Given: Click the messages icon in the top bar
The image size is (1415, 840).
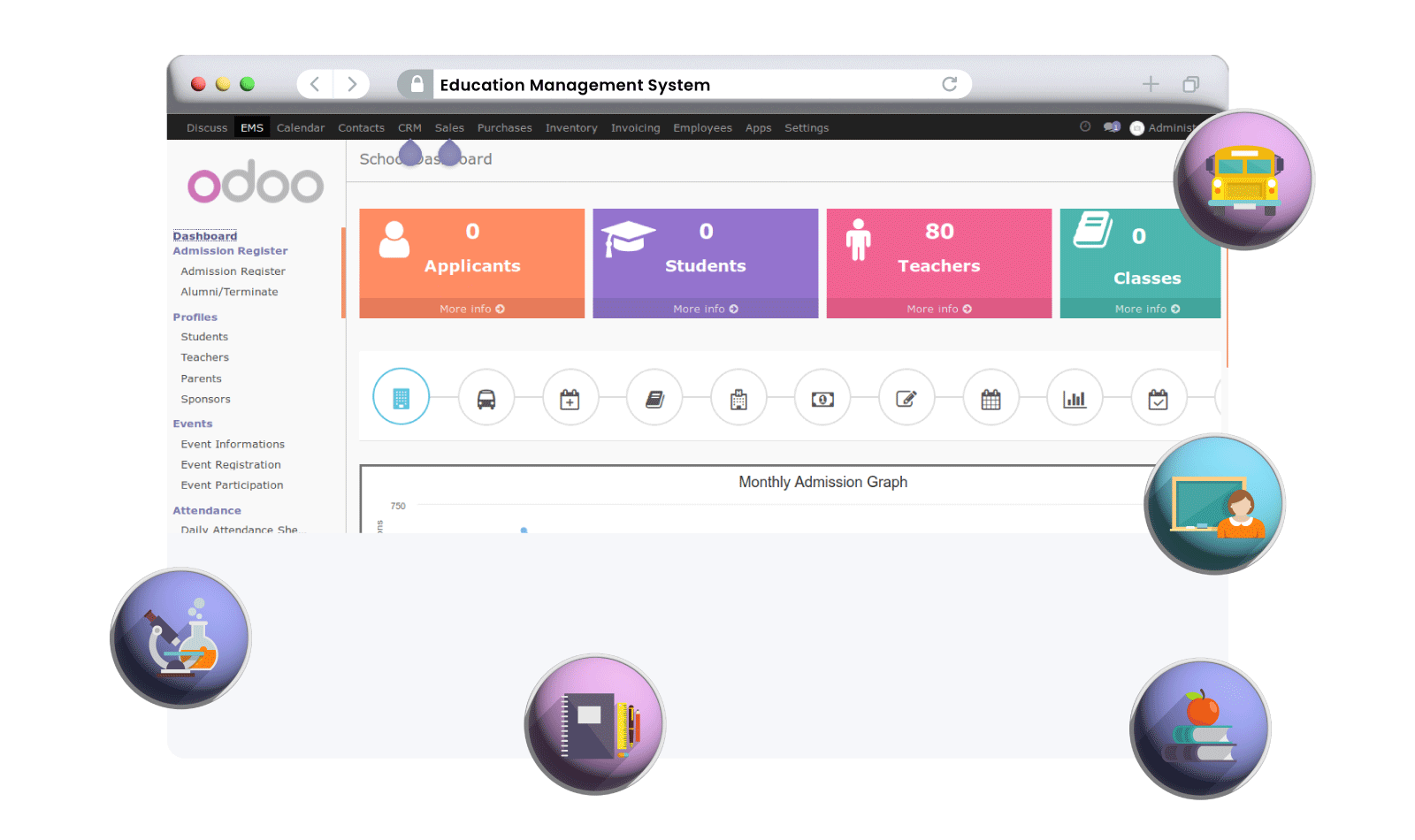Looking at the screenshot, I should (1112, 127).
